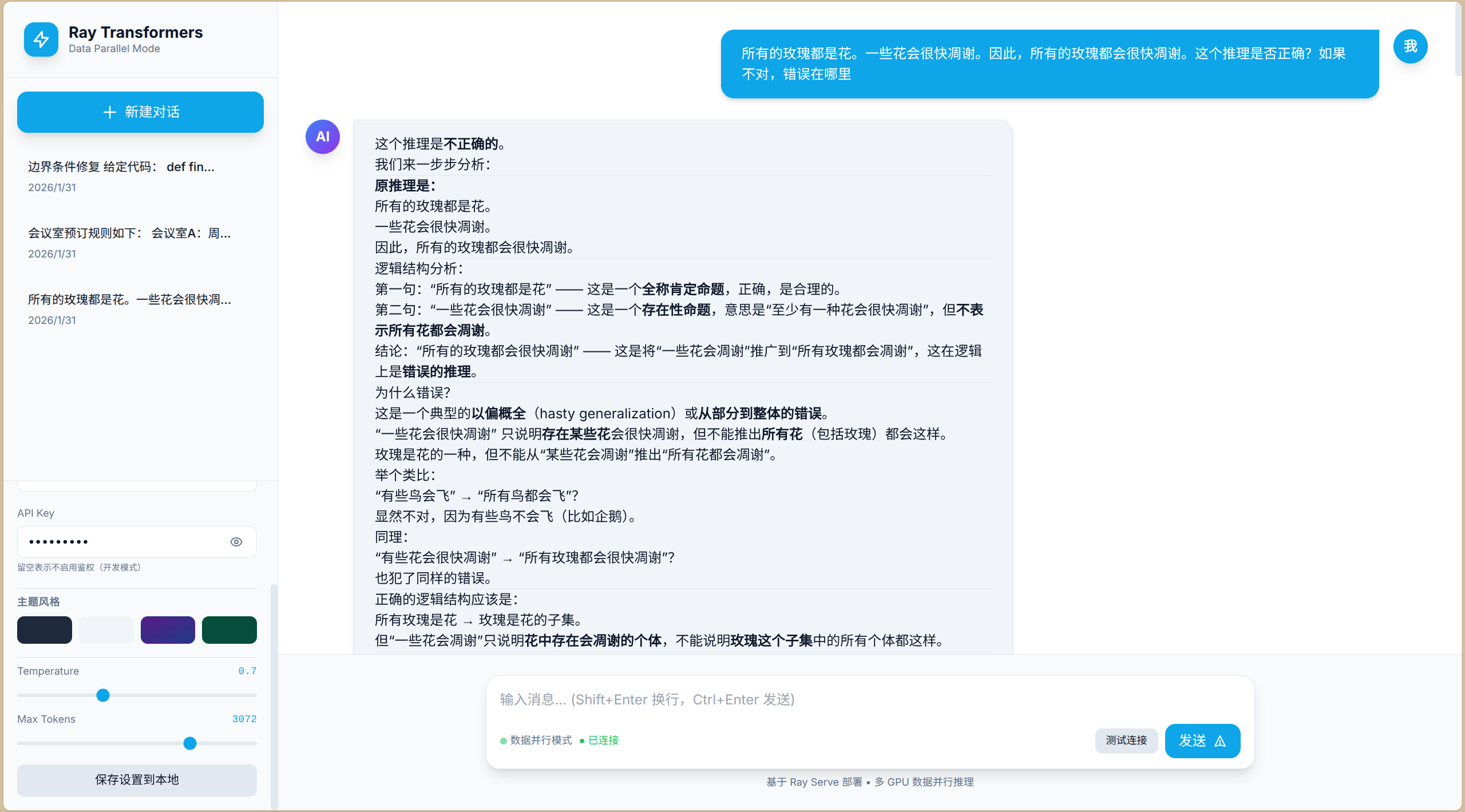Screen dimensions: 1465x812
Task: Select the green theme swatch
Action: 229,629
